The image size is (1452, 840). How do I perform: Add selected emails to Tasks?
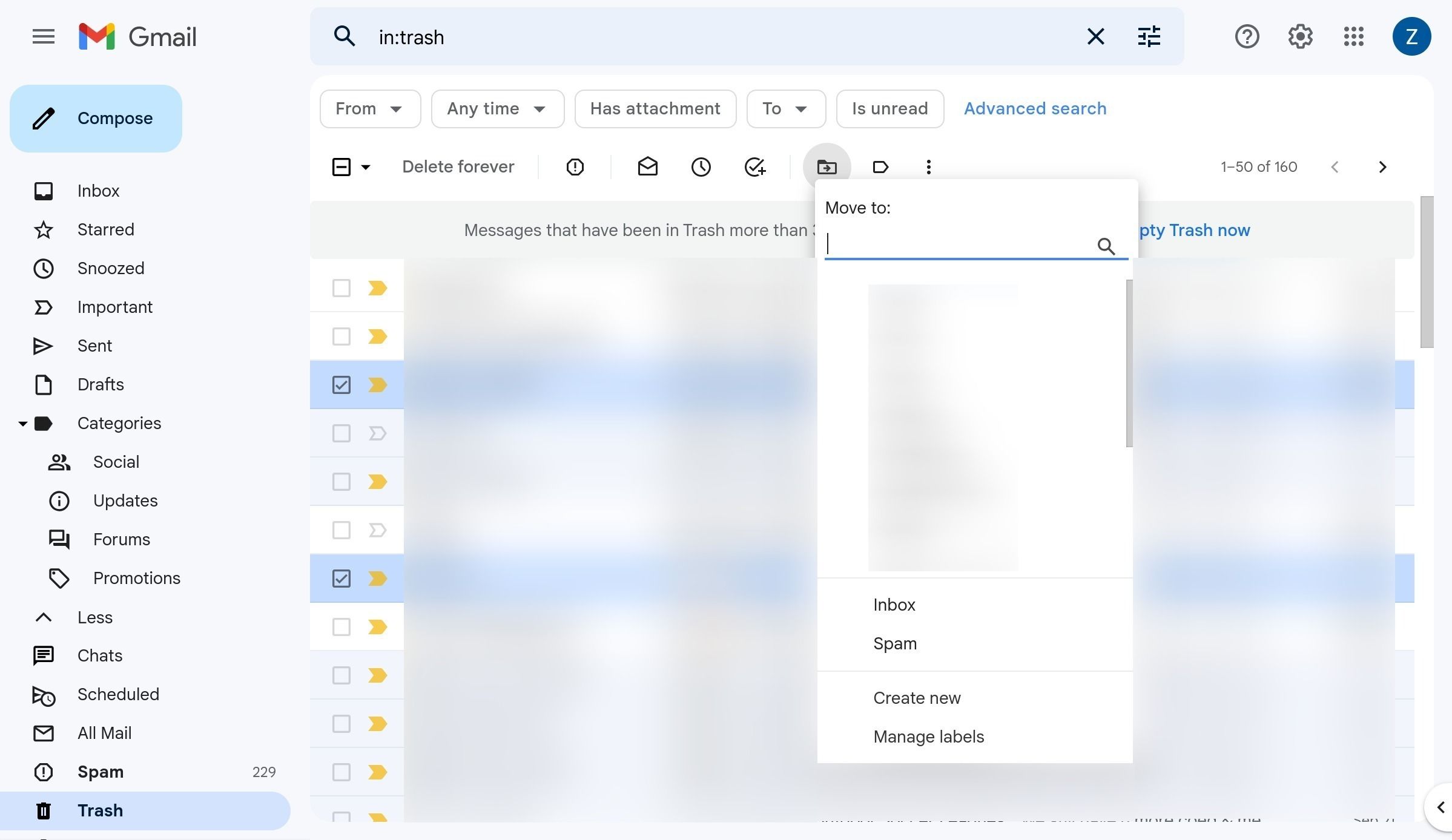pos(754,166)
